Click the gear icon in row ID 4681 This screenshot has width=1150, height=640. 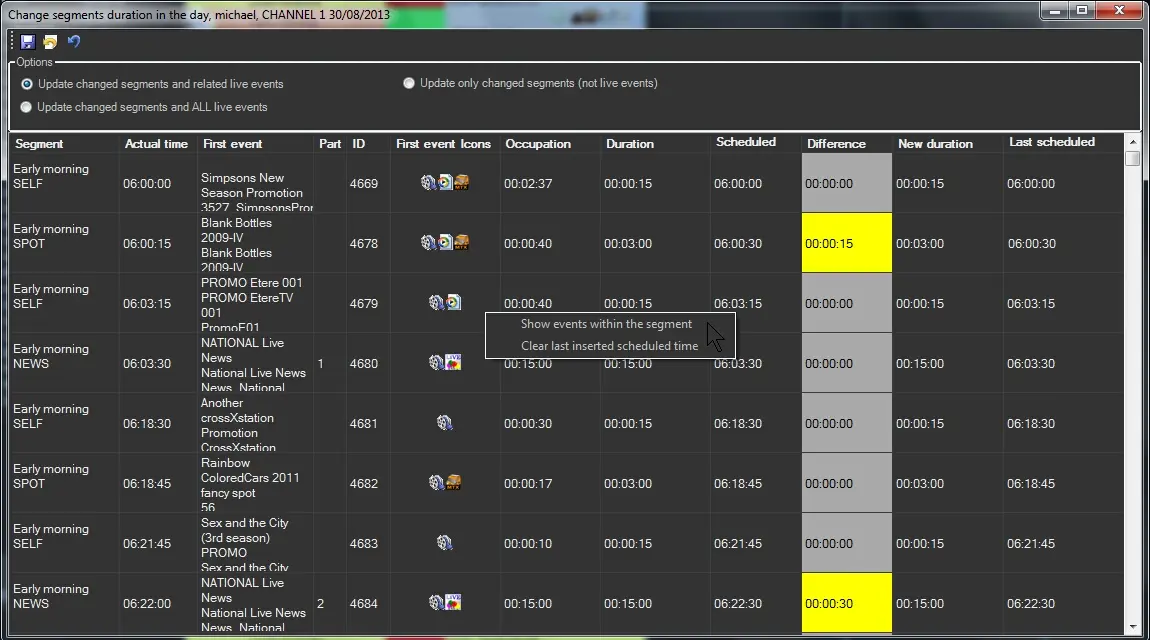(x=444, y=422)
